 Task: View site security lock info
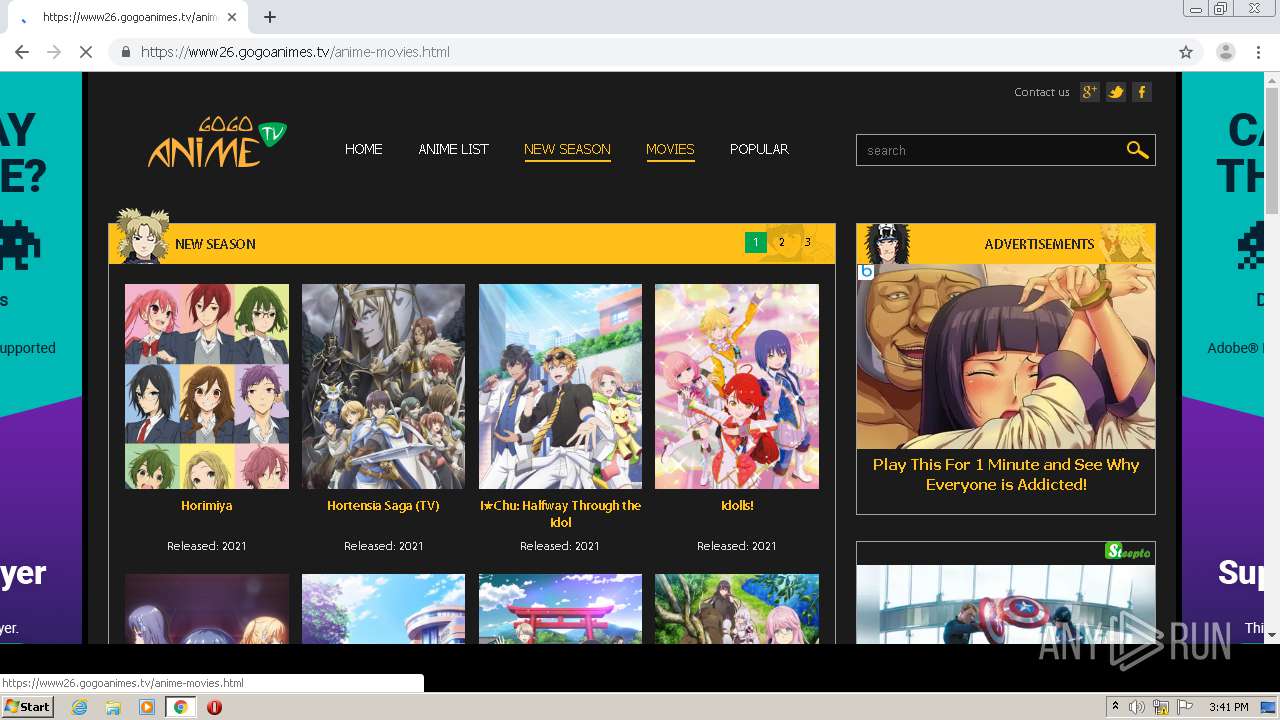pyautogui.click(x=125, y=52)
